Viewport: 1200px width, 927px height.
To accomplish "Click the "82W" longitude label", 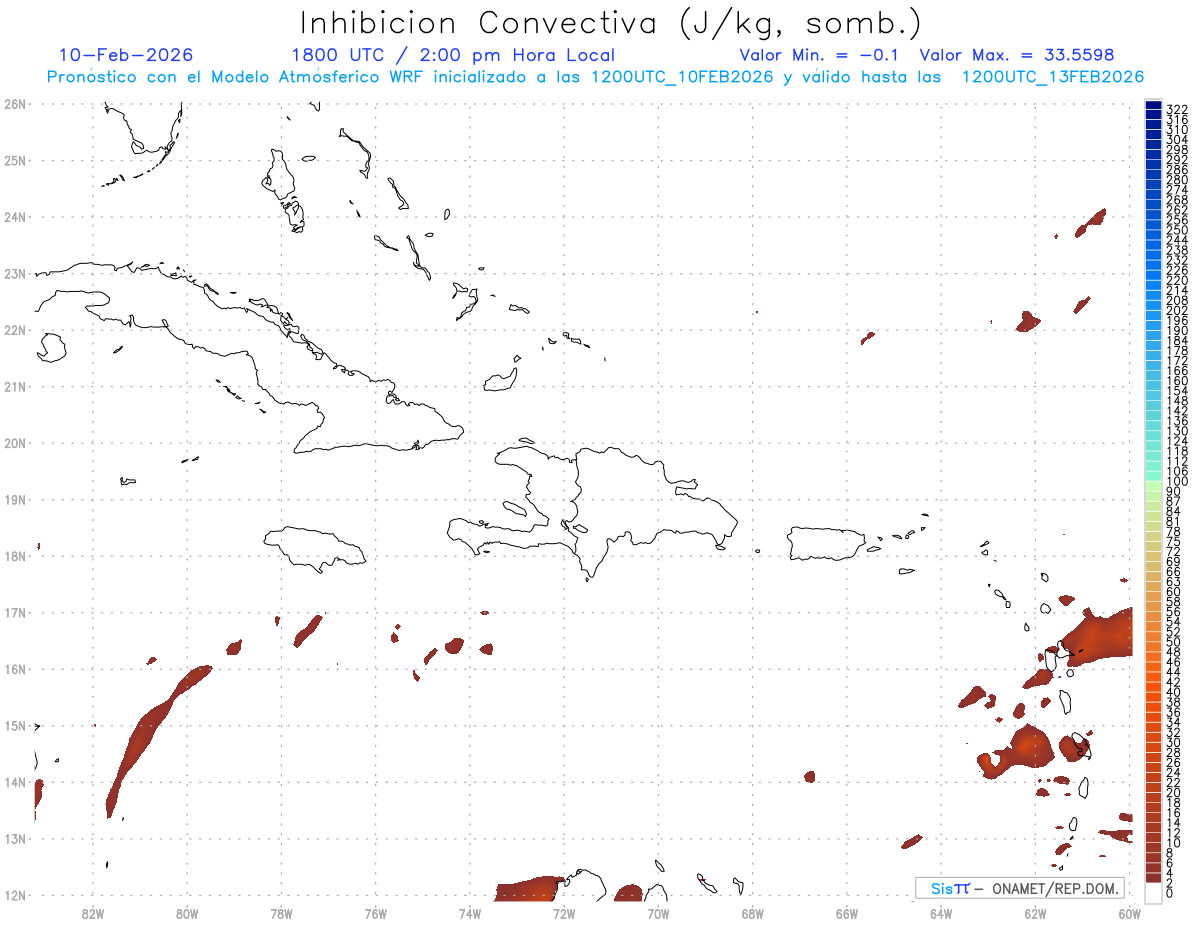I will (93, 912).
